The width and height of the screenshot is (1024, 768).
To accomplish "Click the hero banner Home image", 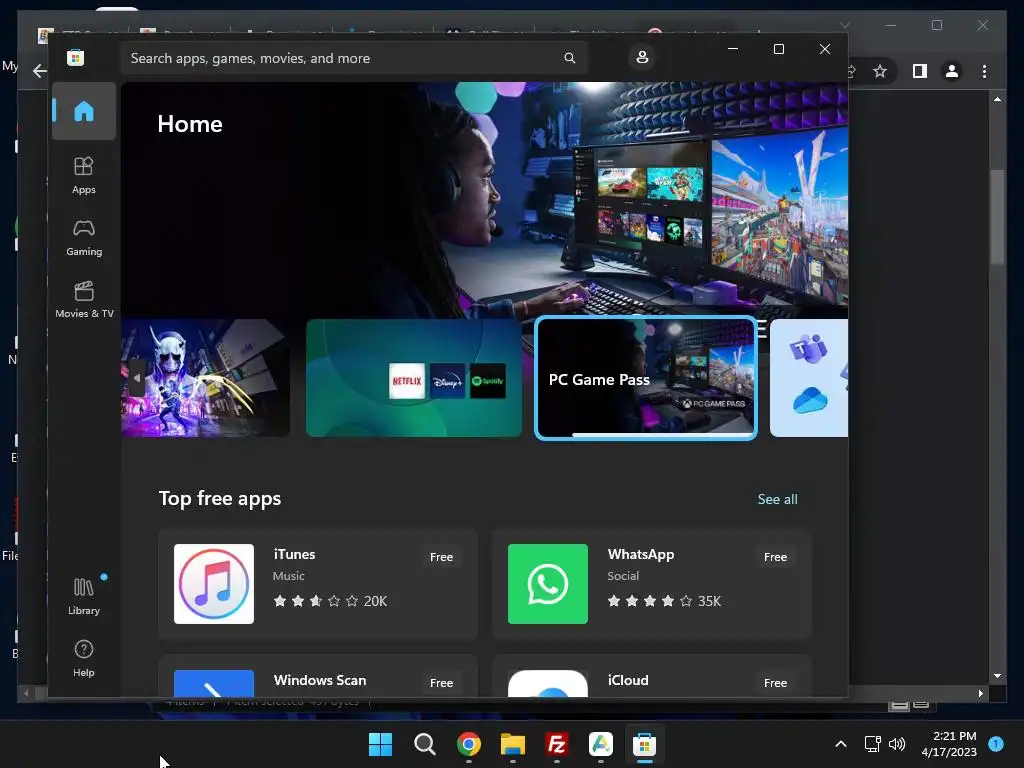I will [485, 200].
